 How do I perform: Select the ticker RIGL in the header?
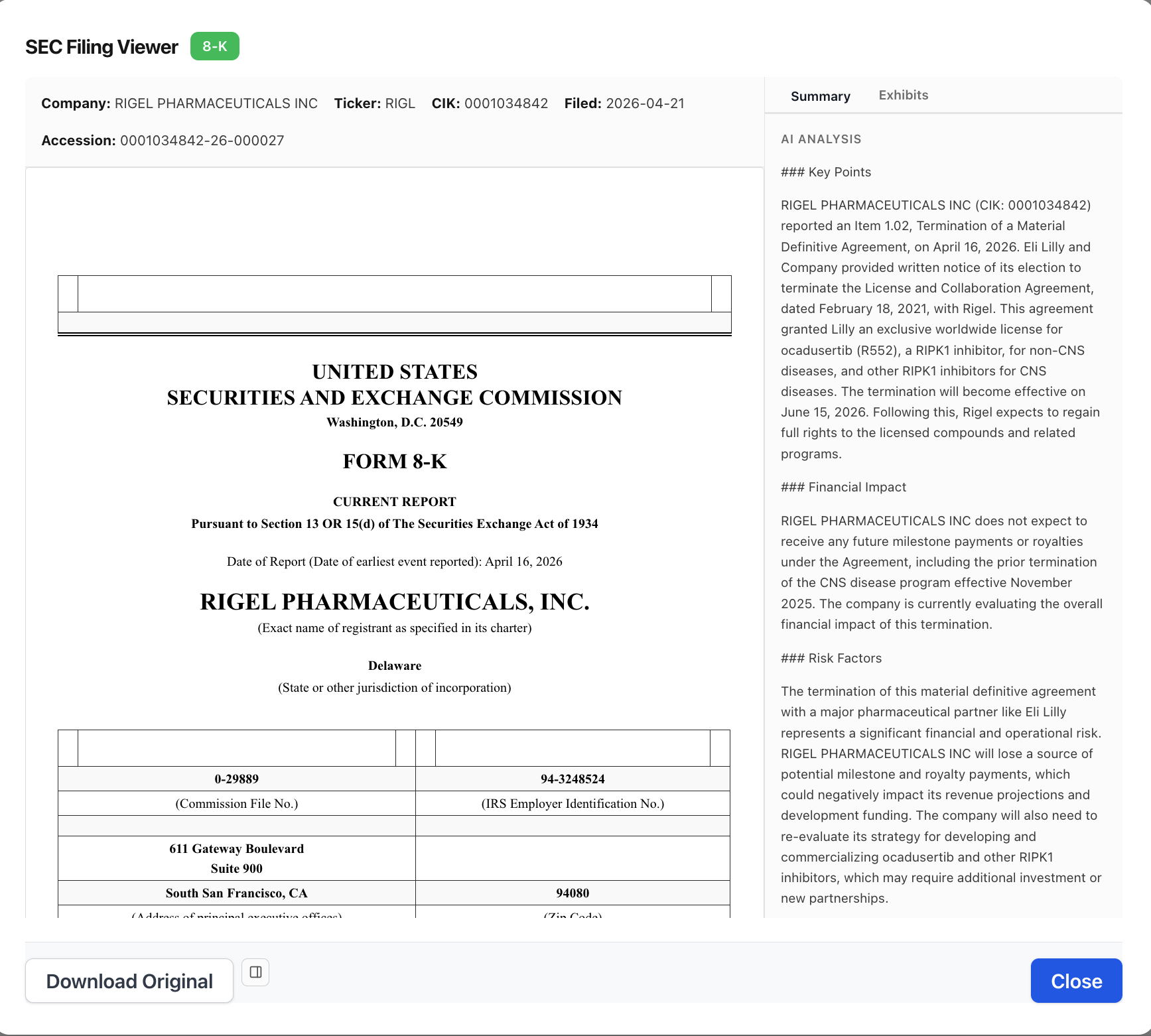[x=401, y=103]
